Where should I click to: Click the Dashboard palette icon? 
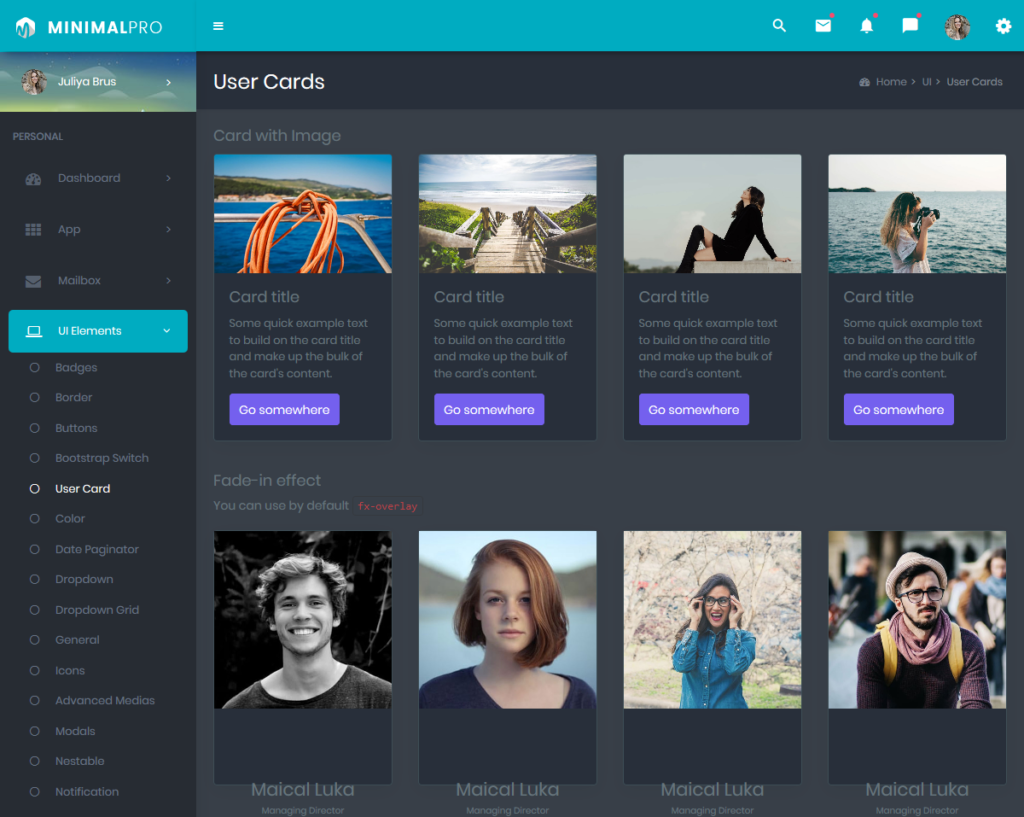point(33,178)
